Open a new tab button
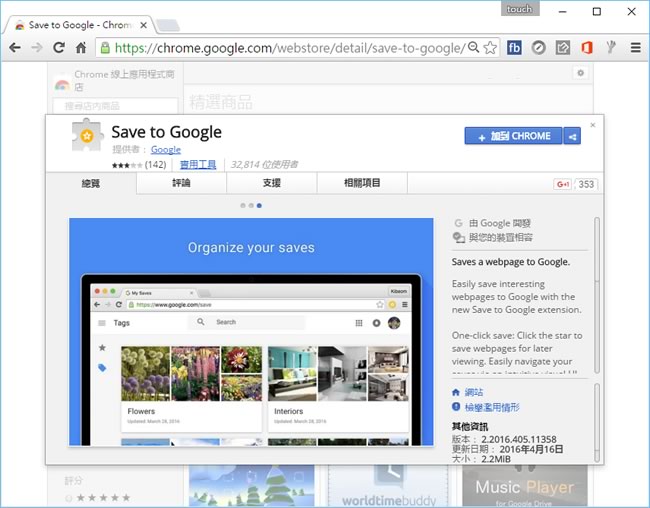This screenshot has width=650, height=508. (x=168, y=26)
